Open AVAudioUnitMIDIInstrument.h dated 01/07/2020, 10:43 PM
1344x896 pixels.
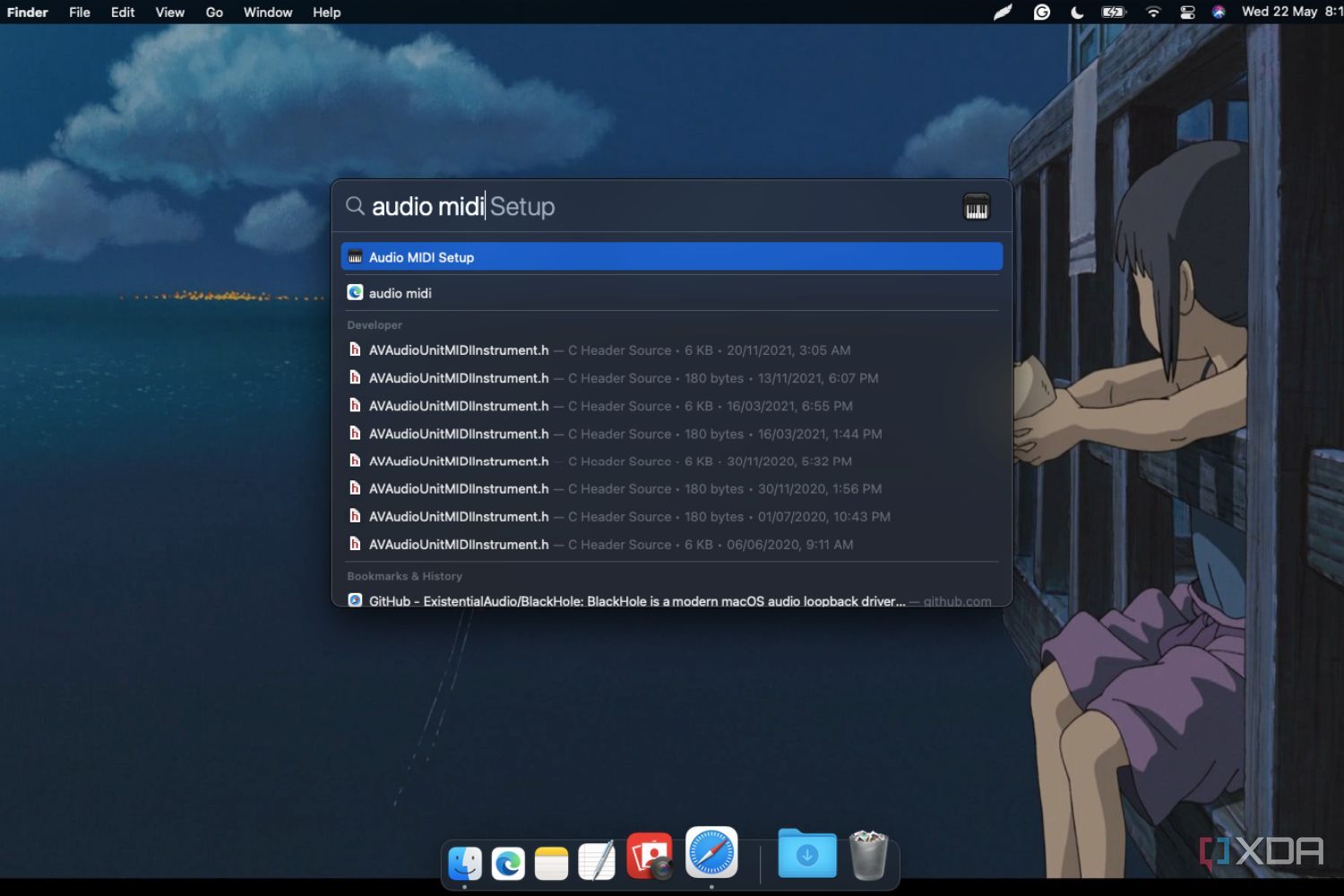pyautogui.click(x=671, y=517)
